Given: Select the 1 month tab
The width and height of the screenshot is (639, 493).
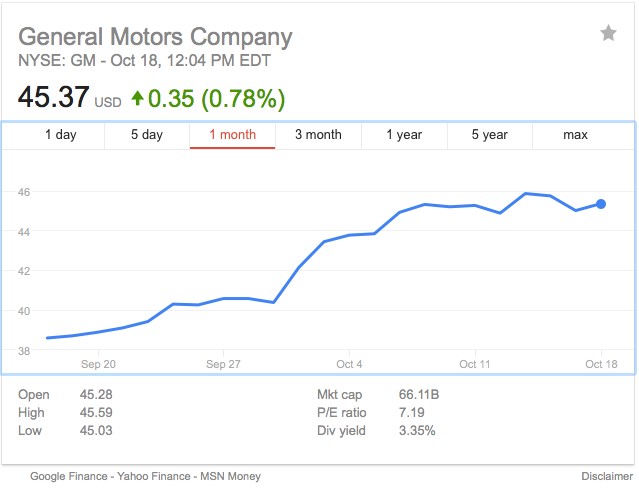Looking at the screenshot, I should [x=232, y=135].
